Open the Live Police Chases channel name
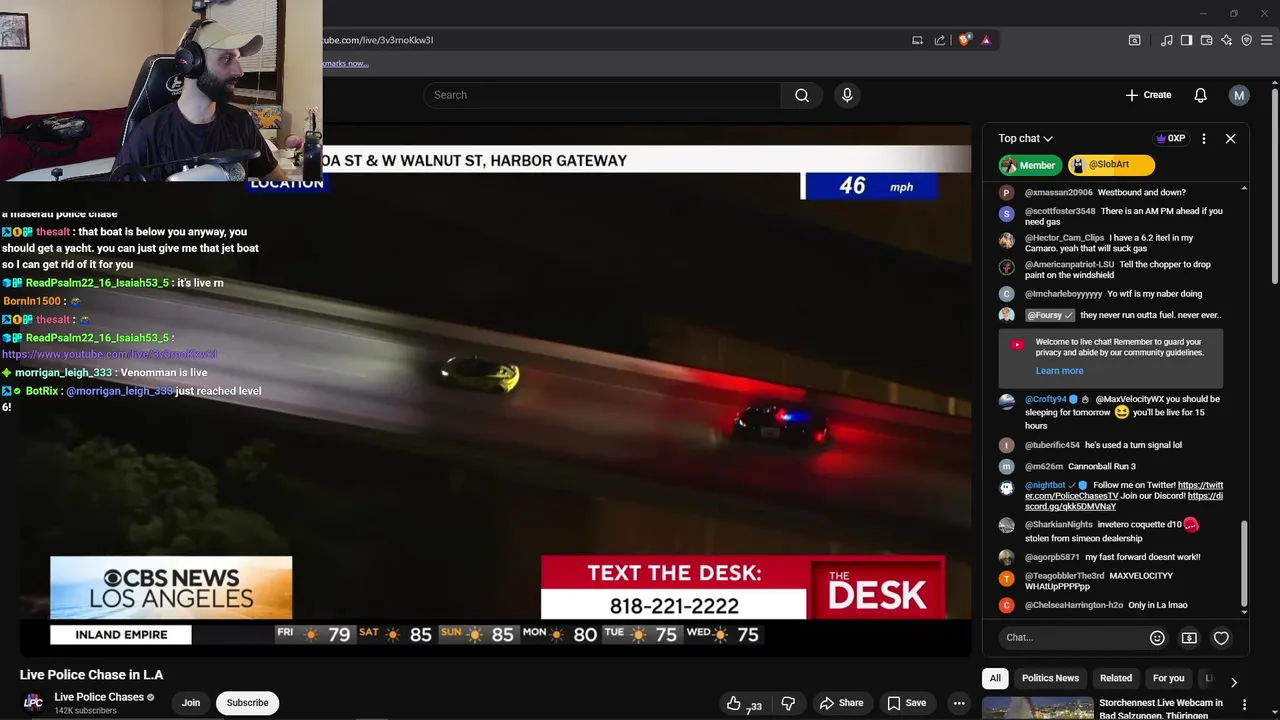Screen dimensions: 1280x720 click(99, 697)
